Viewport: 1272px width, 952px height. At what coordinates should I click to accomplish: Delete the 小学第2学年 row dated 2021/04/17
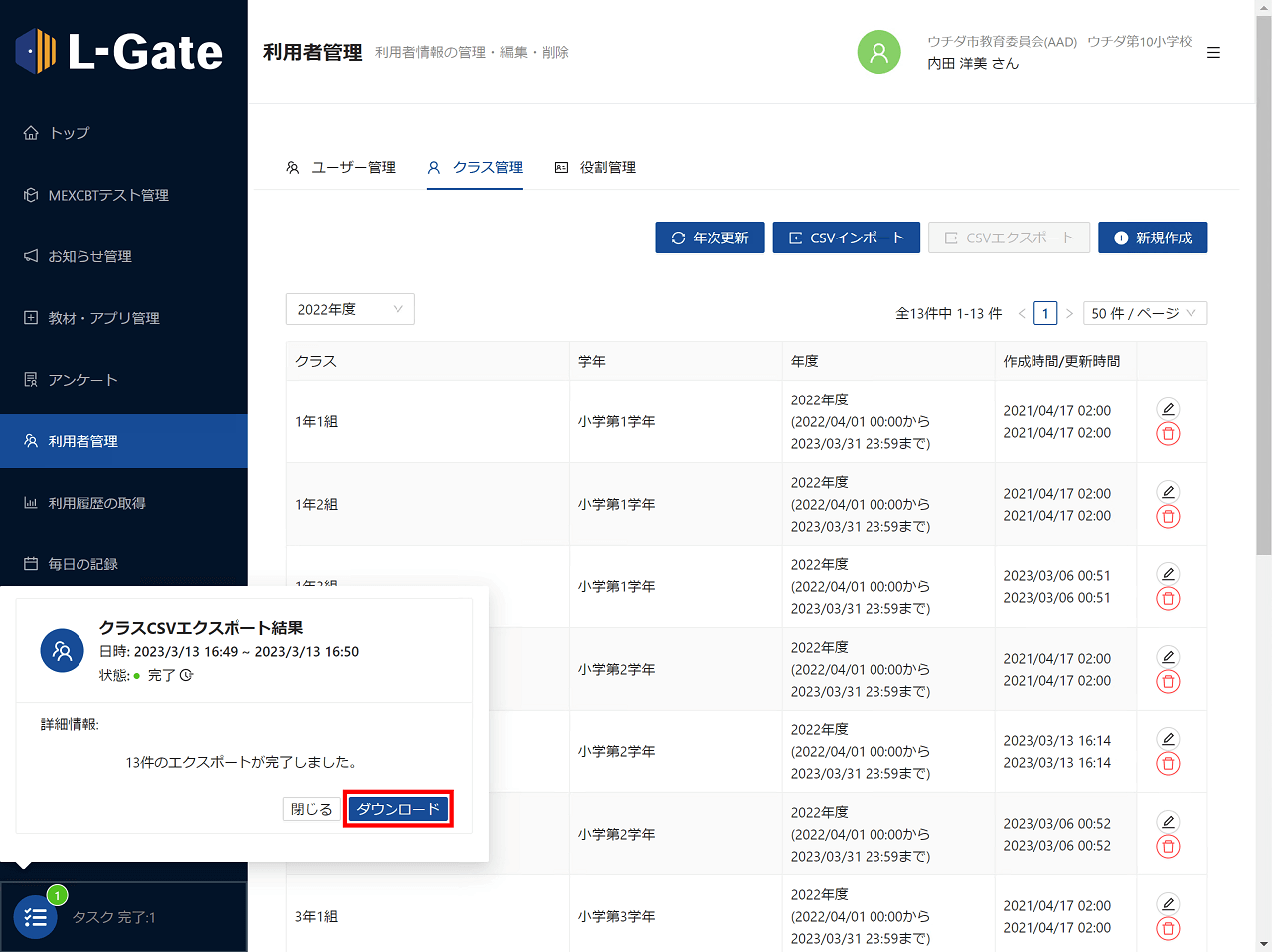1169,681
